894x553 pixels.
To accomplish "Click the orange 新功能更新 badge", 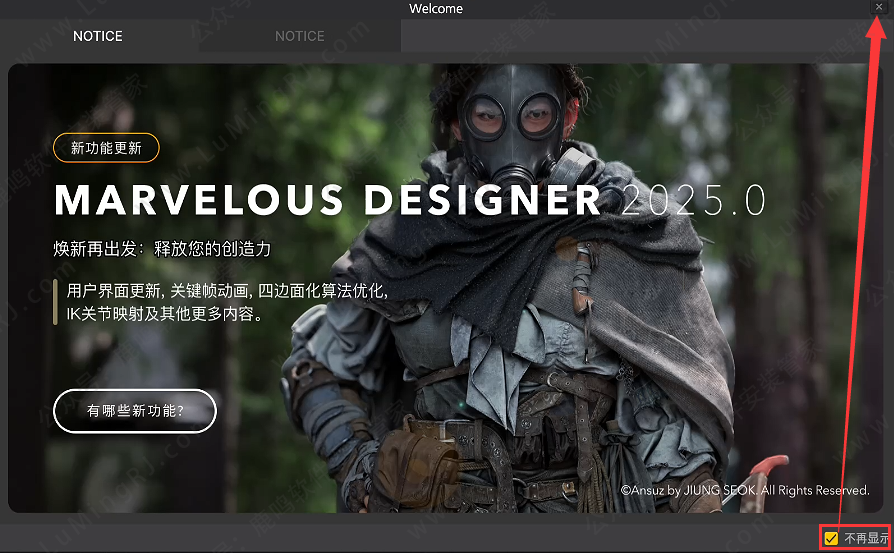I will [x=106, y=148].
